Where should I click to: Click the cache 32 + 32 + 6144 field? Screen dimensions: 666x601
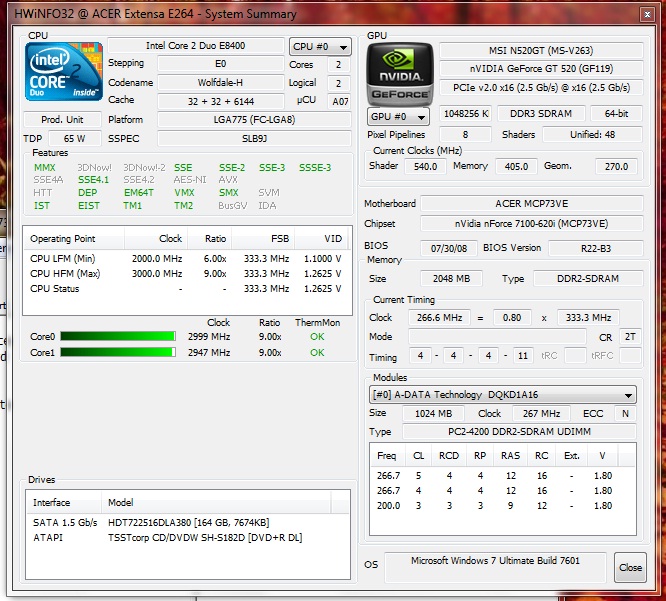pyautogui.click(x=220, y=102)
